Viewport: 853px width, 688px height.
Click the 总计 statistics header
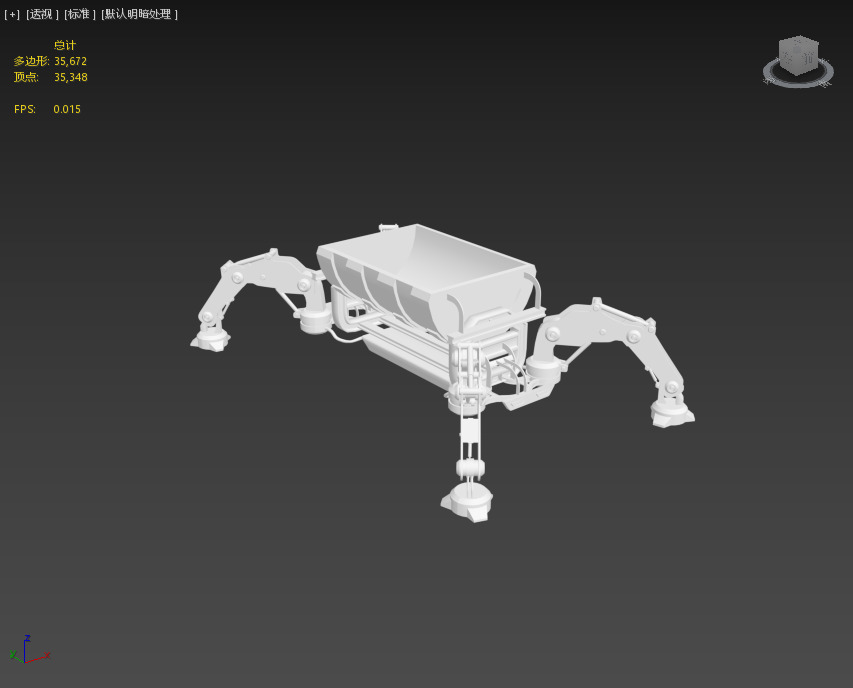65,45
